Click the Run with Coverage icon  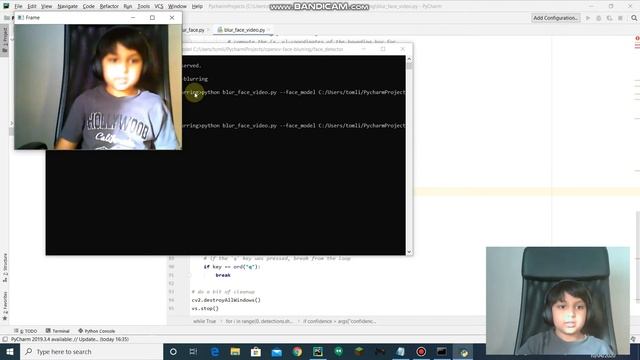pos(609,18)
